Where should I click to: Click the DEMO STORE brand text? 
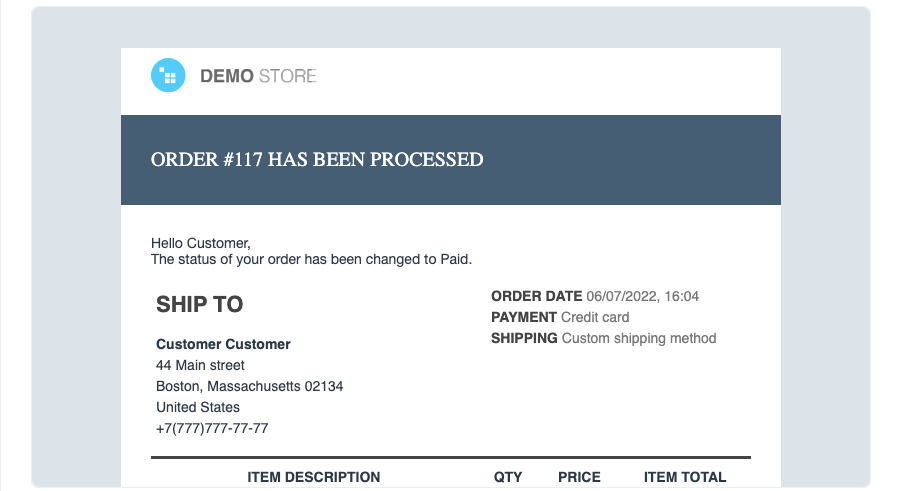pos(258,76)
